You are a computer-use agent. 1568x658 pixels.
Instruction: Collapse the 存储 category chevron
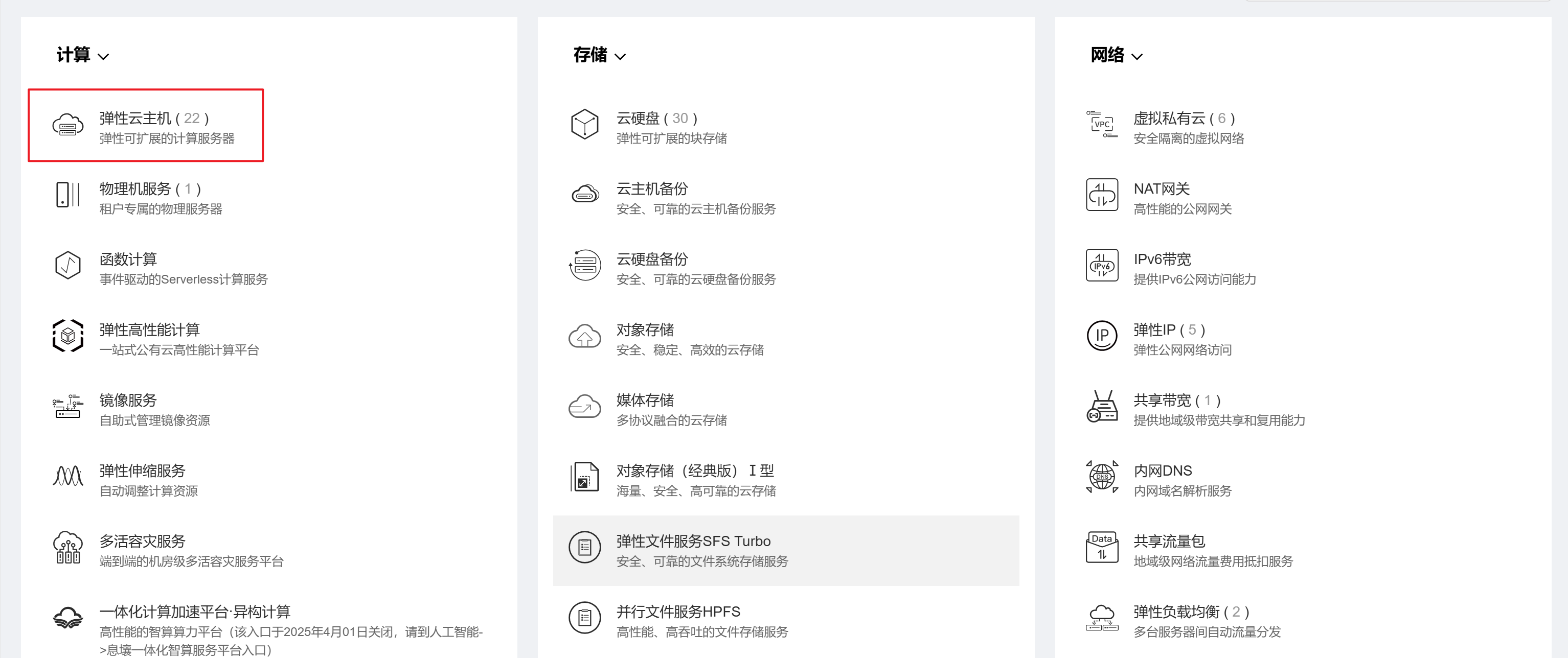[620, 57]
